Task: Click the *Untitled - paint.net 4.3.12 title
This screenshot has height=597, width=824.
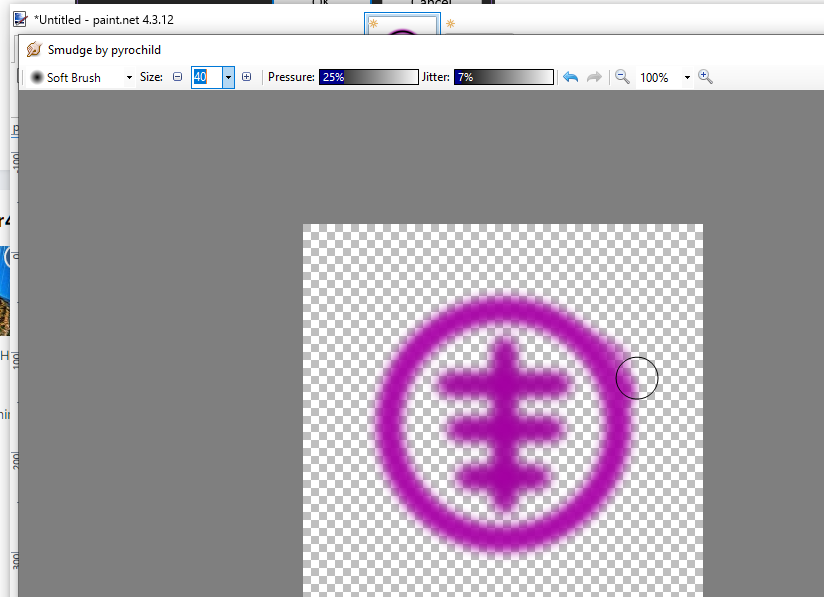Action: coord(104,20)
